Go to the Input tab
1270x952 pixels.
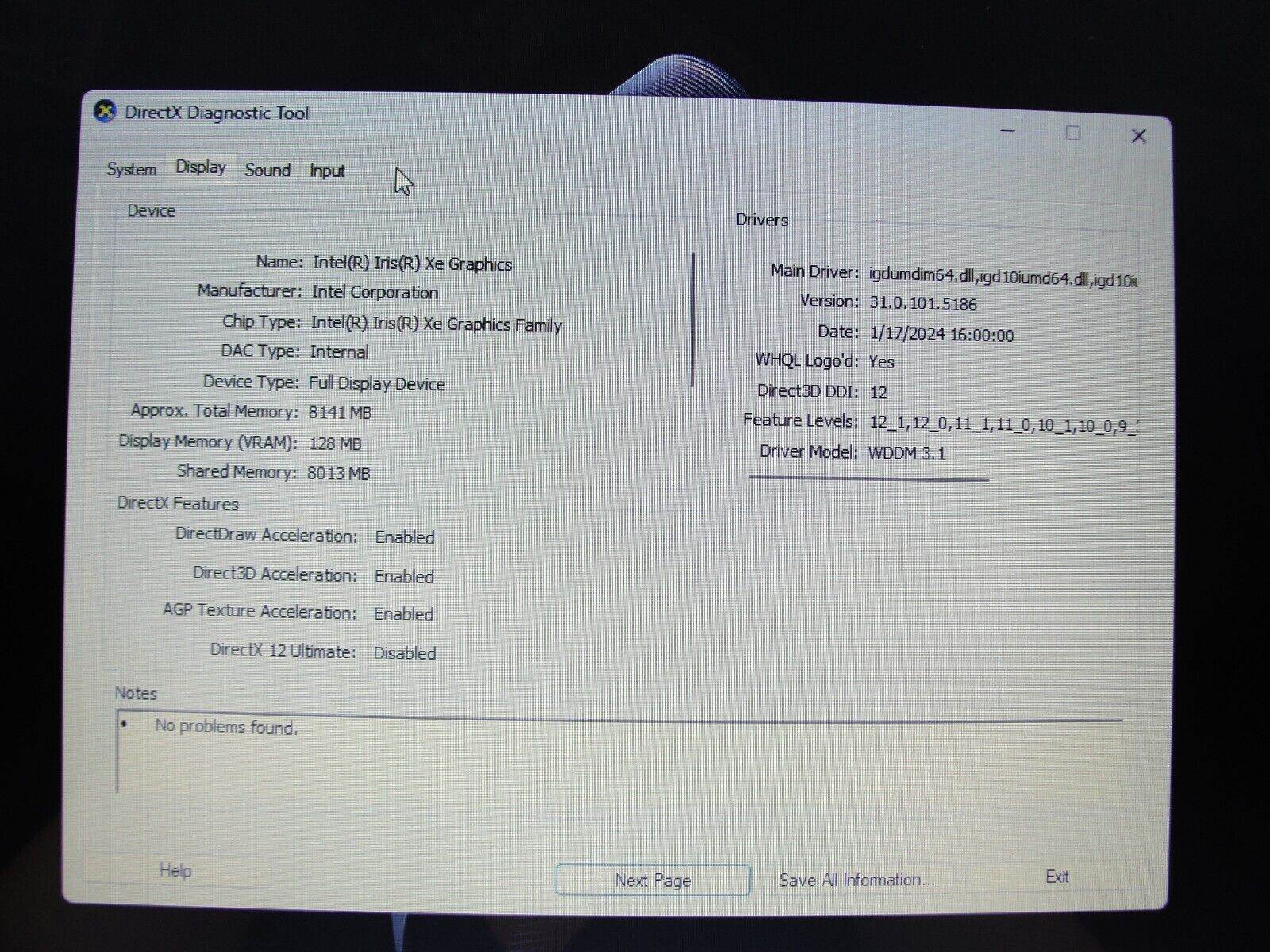pos(327,171)
